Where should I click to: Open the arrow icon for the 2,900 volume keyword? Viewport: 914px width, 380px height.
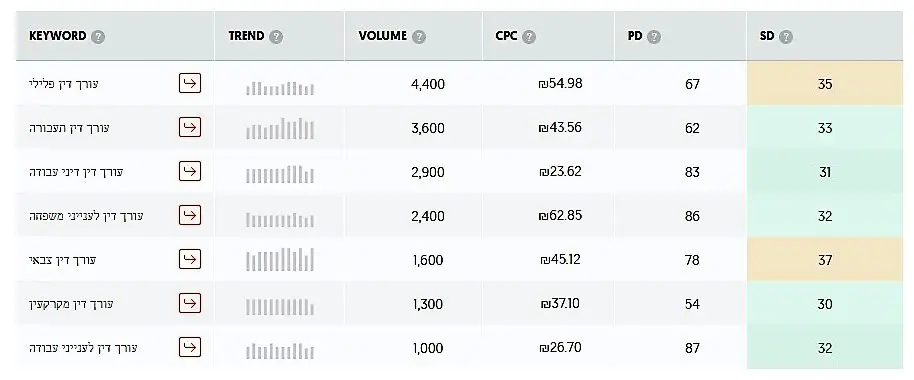(190, 171)
